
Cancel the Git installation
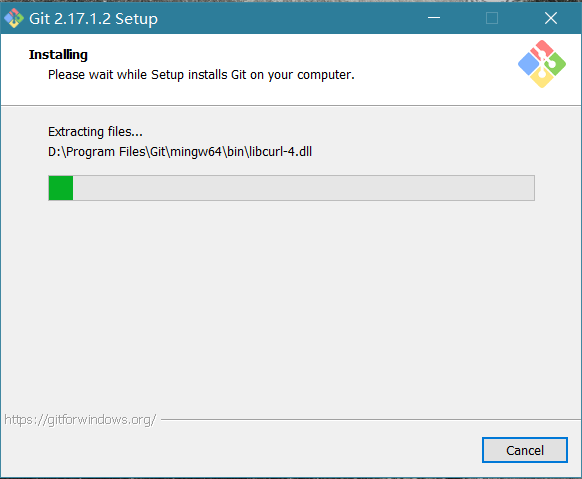coord(525,450)
